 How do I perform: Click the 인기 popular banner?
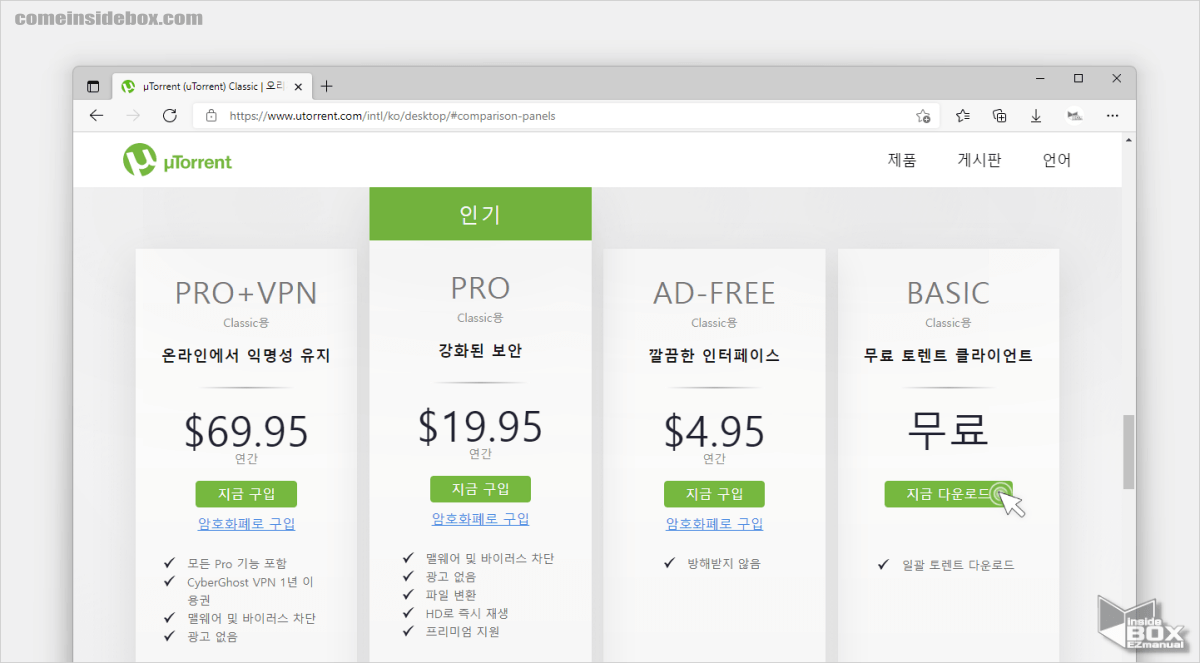tap(480, 214)
